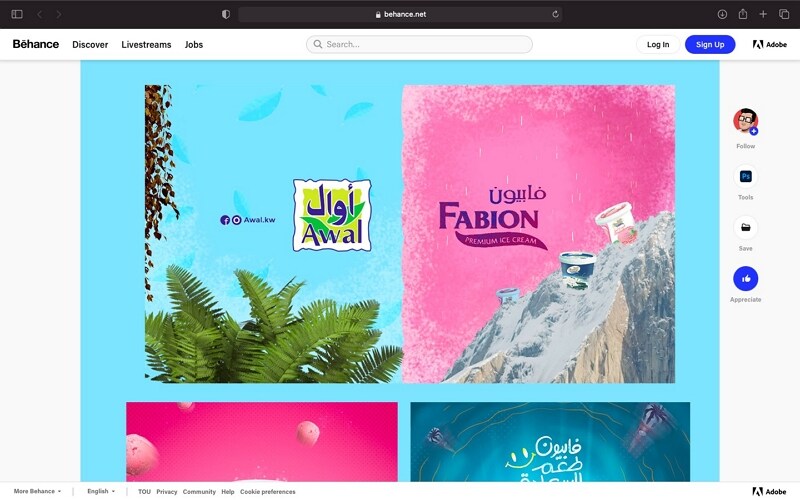Screen dimensions: 800x500
Task: Toggle the Safari sidebar icon
Action: [x=17, y=14]
